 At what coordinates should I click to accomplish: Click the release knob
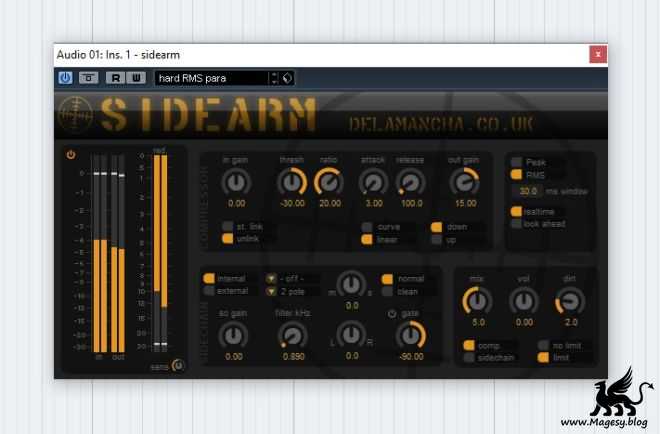pyautogui.click(x=410, y=182)
